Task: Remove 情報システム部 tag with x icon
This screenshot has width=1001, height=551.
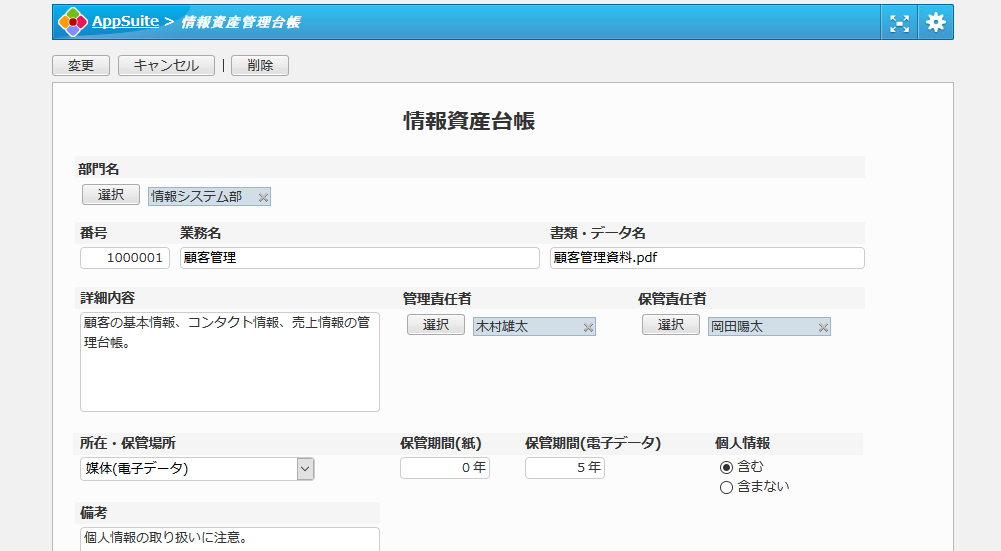Action: [x=263, y=198]
